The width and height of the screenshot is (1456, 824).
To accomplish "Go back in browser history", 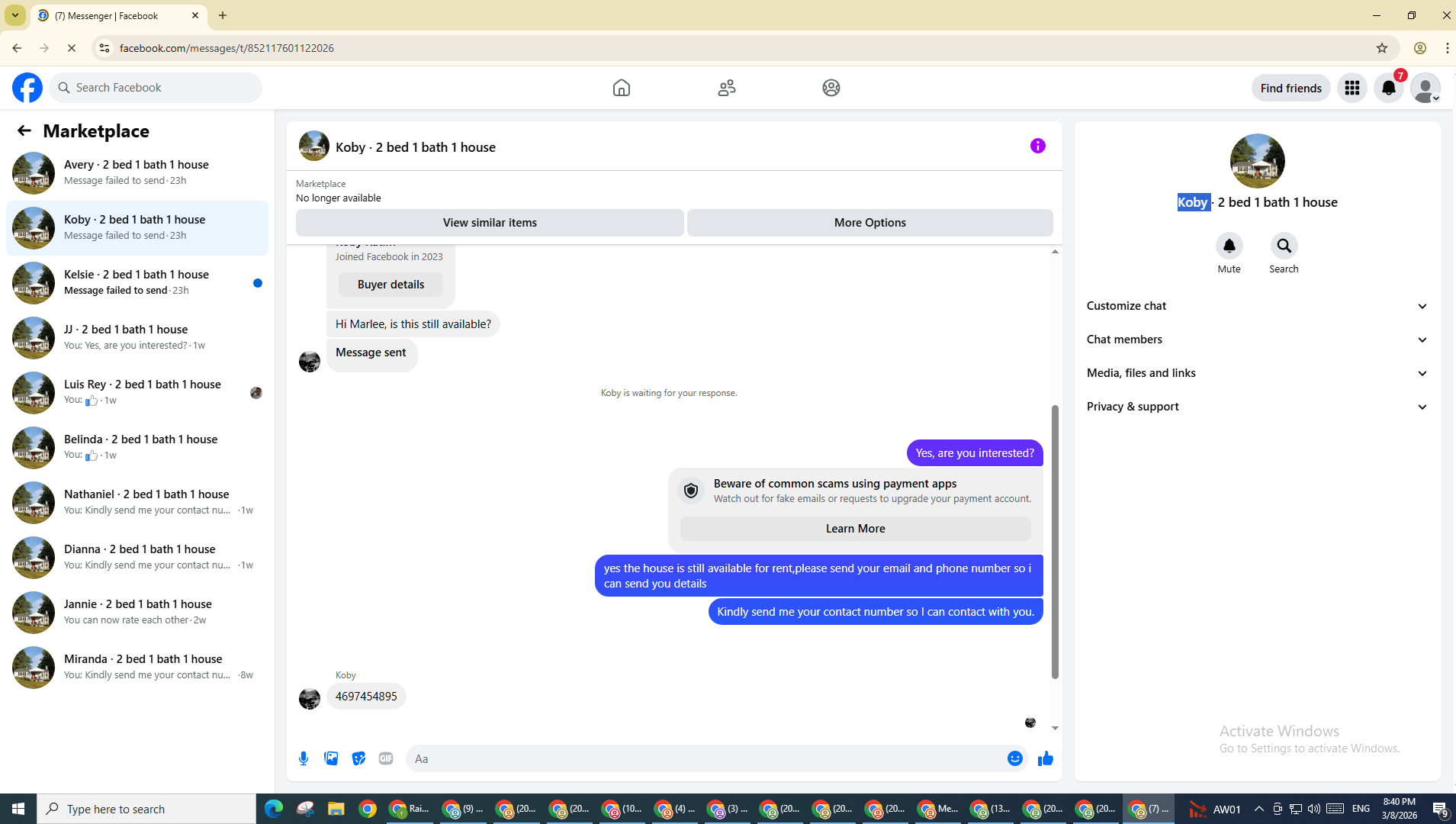I will click(x=17, y=48).
